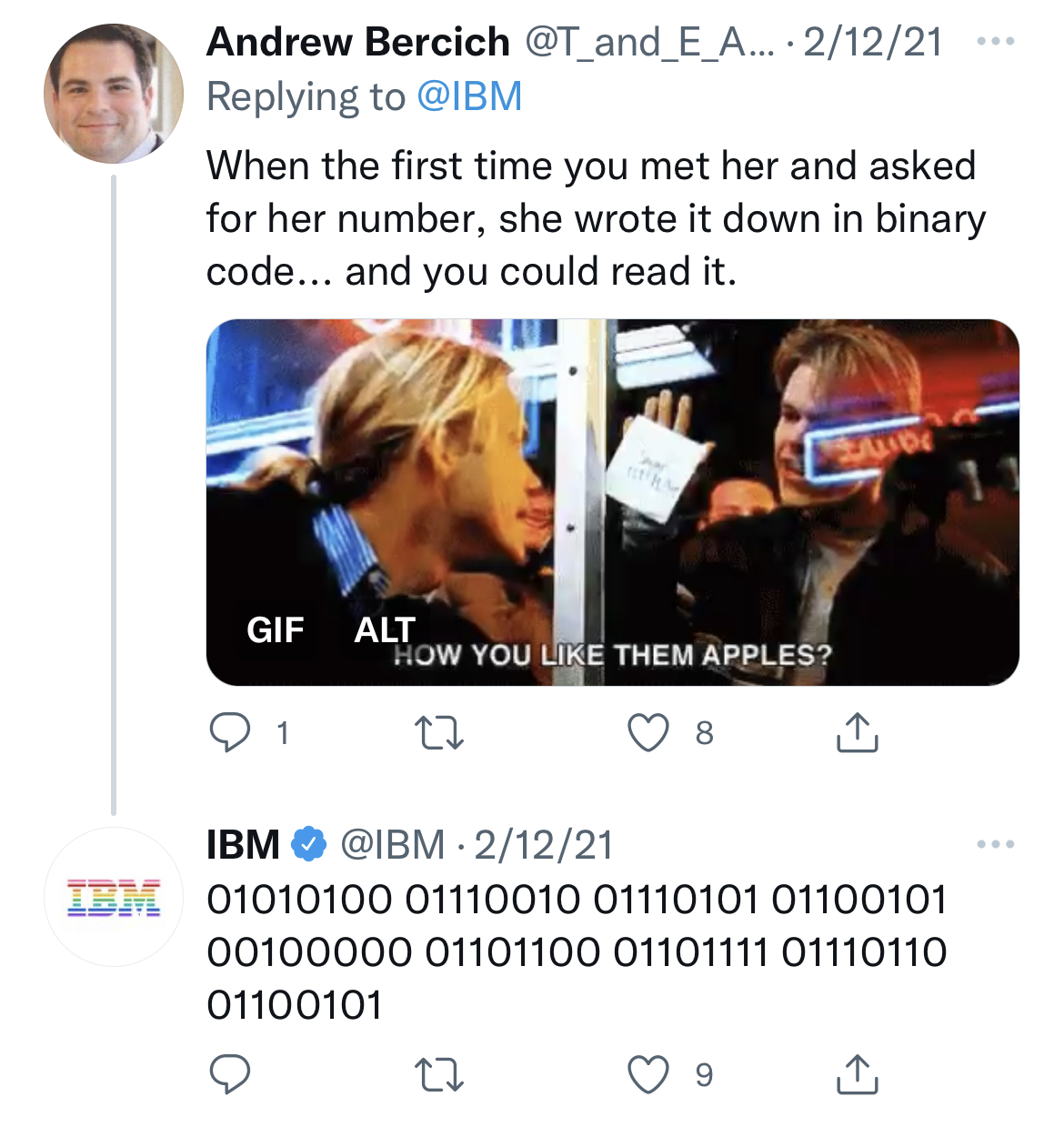Share Andrew Bercich's tweet
This screenshot has width=1064, height=1127.
point(857,733)
